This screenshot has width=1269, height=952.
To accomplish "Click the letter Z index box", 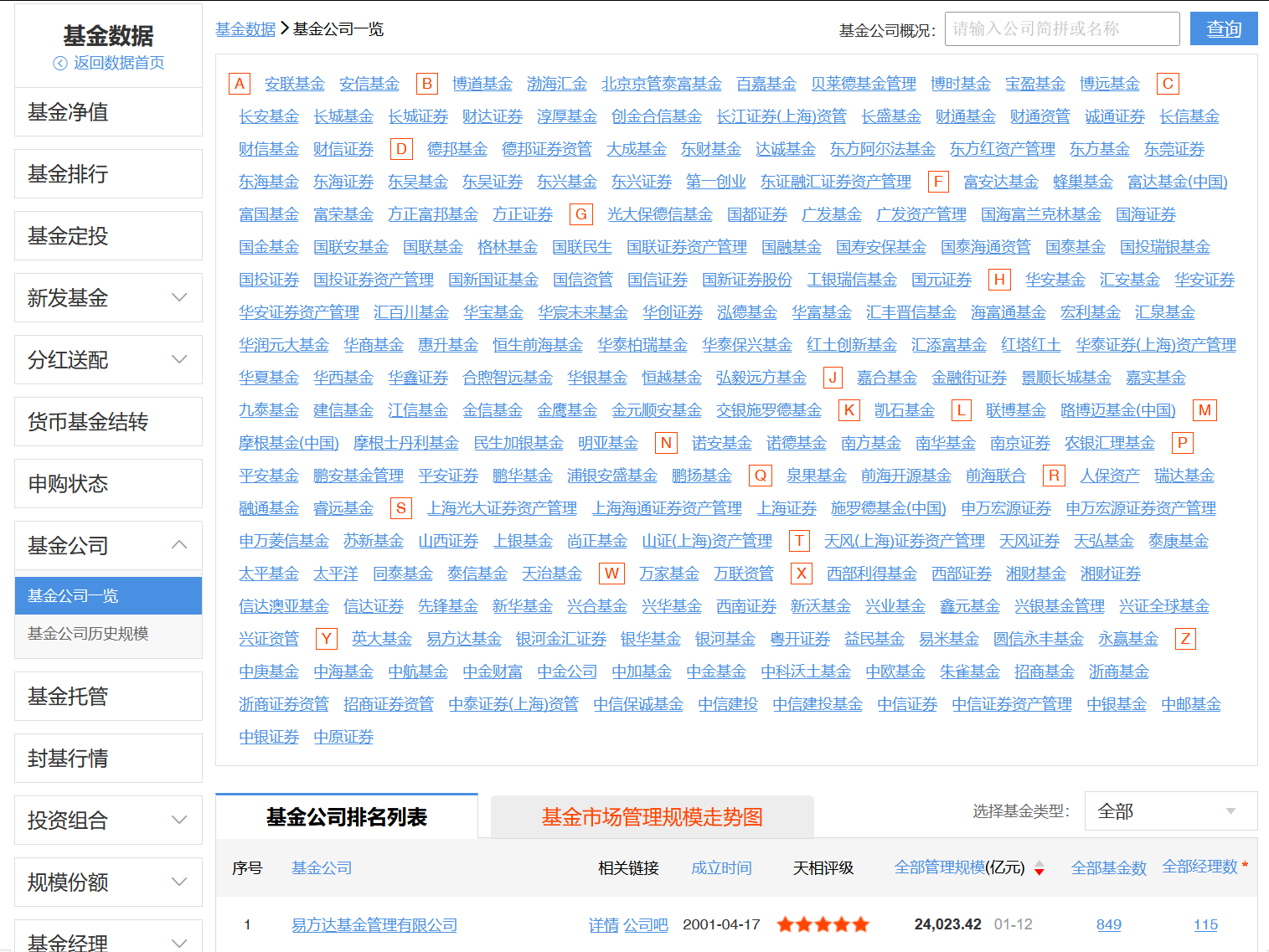I will pos(1184,638).
